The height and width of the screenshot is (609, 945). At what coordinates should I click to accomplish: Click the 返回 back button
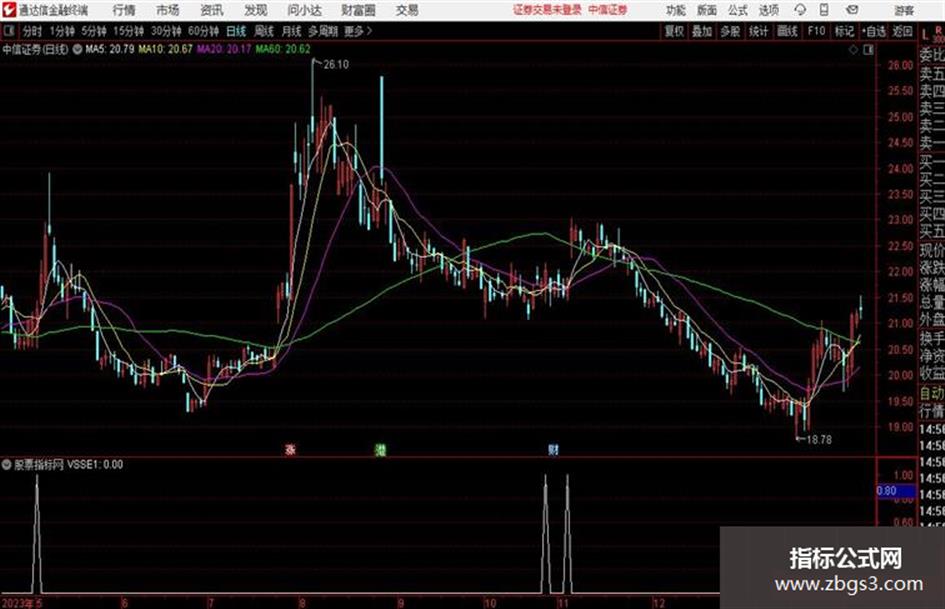902,31
